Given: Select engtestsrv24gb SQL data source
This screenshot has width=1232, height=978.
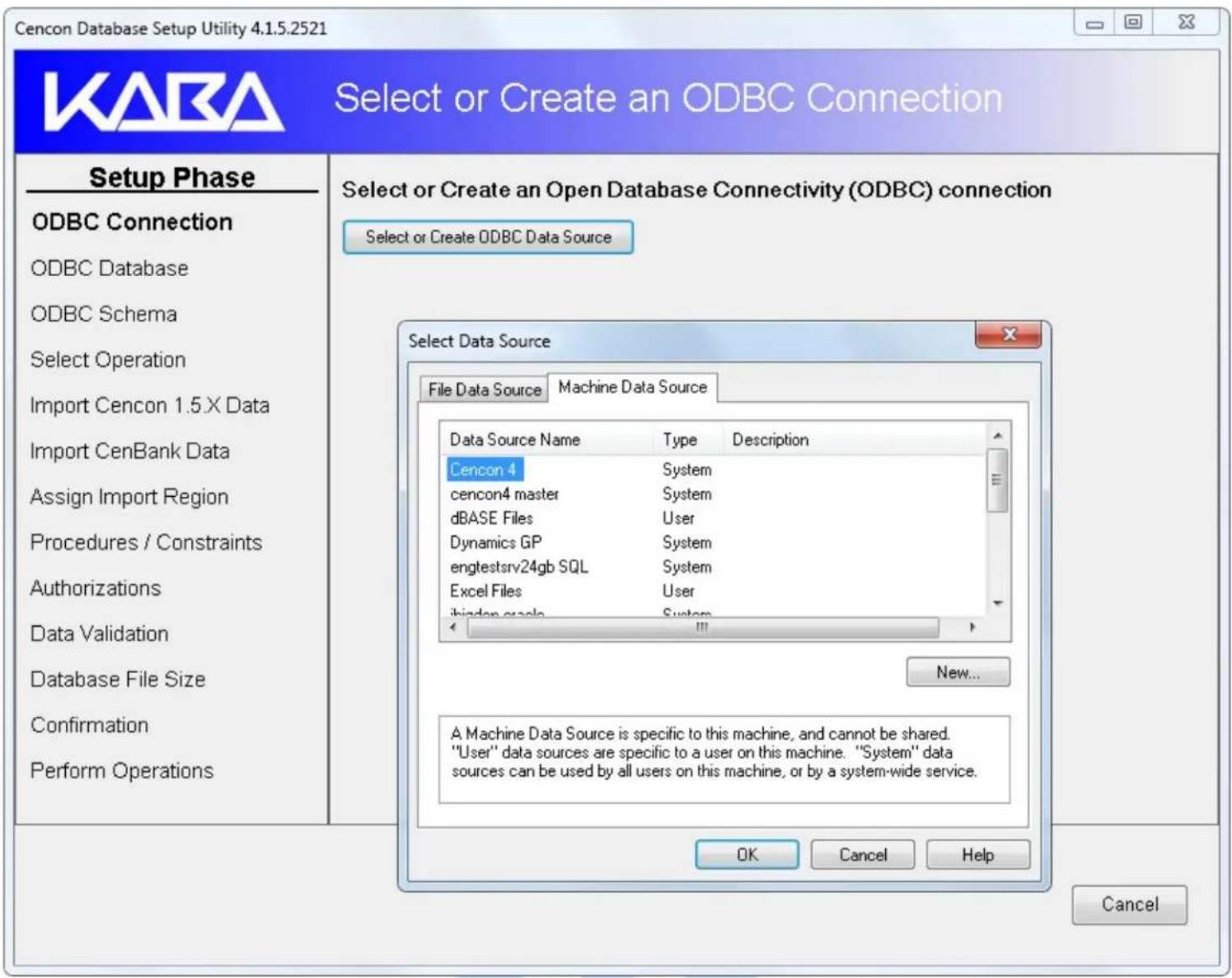Looking at the screenshot, I should [519, 567].
